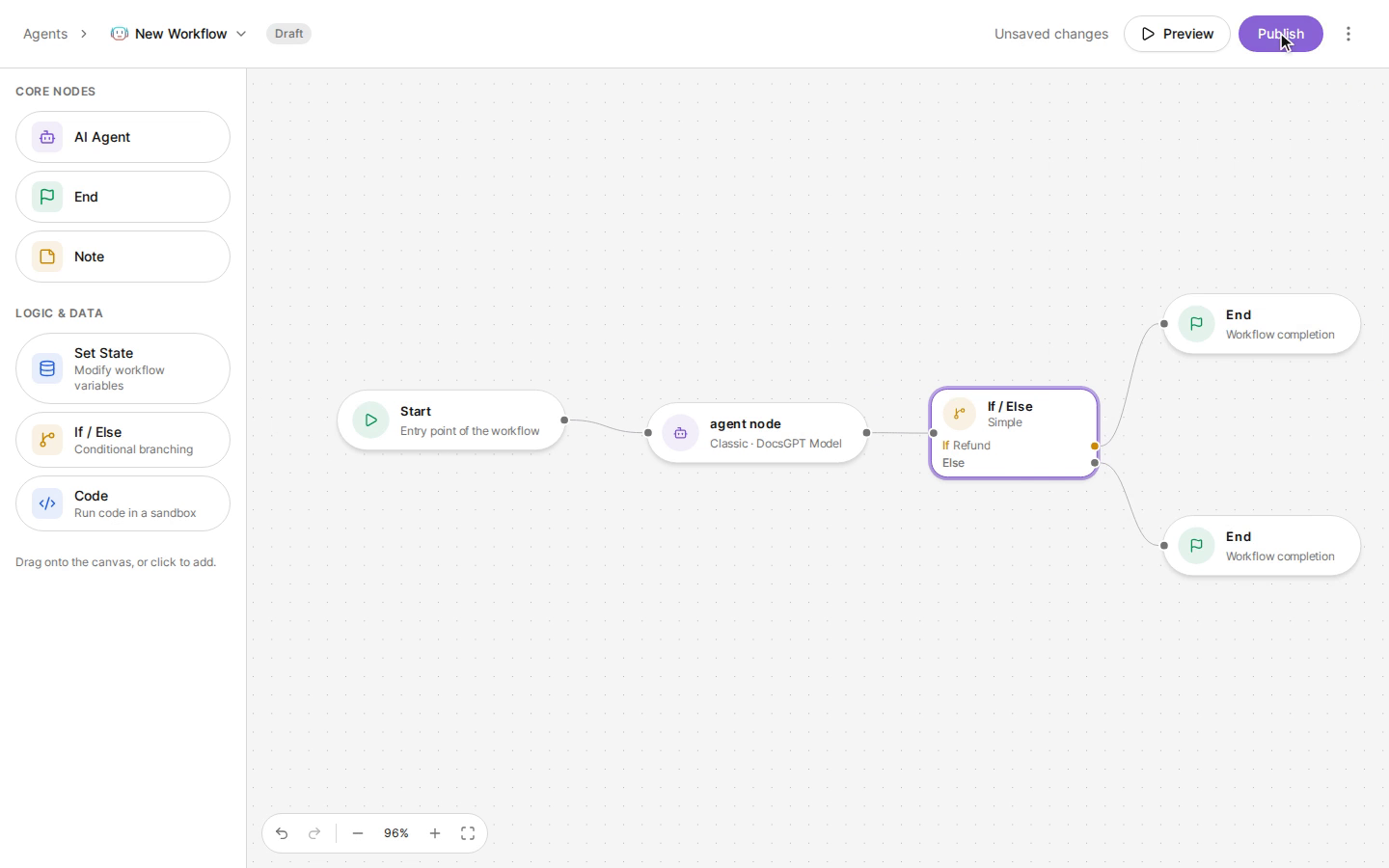Click "Entry point of the workflow" text
Image resolution: width=1389 pixels, height=868 pixels.
(x=470, y=431)
